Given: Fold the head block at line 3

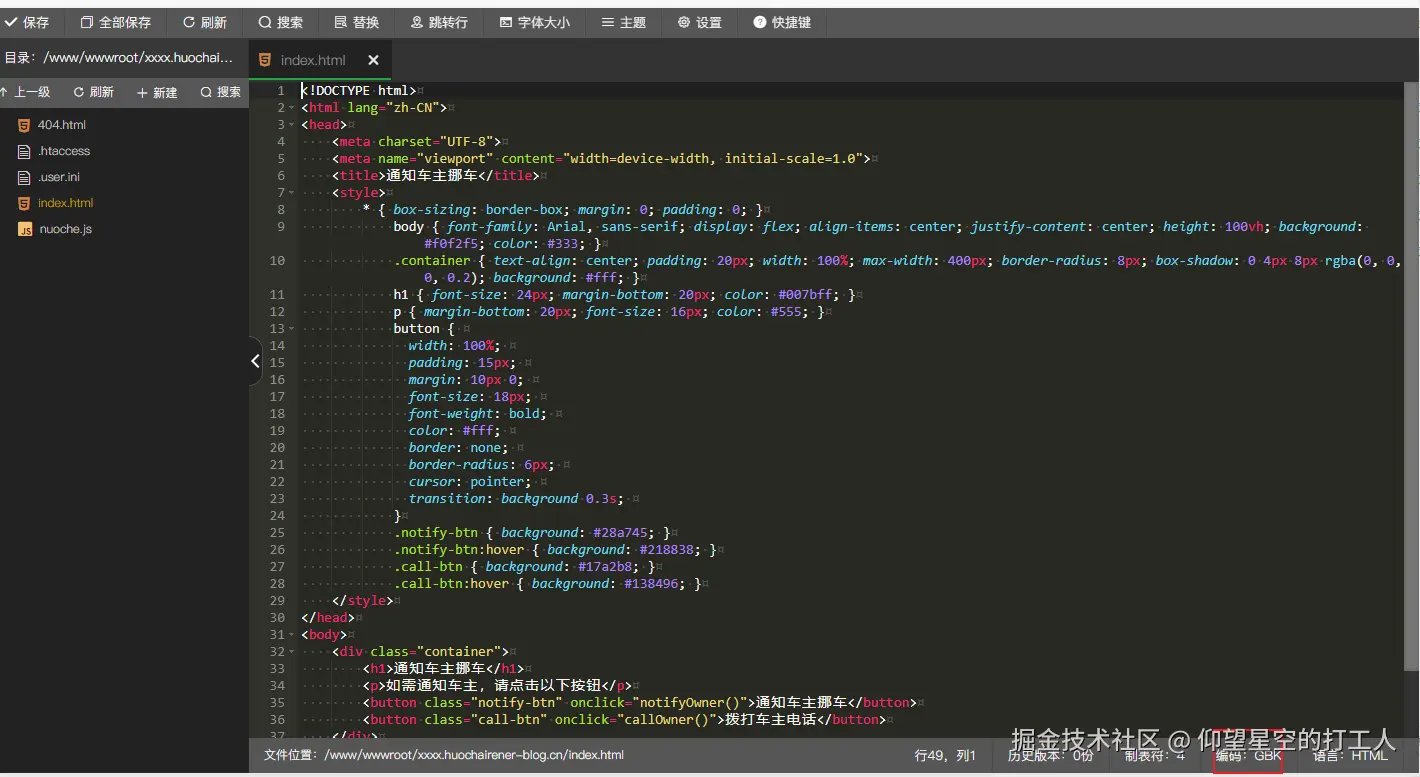Looking at the screenshot, I should pos(293,124).
